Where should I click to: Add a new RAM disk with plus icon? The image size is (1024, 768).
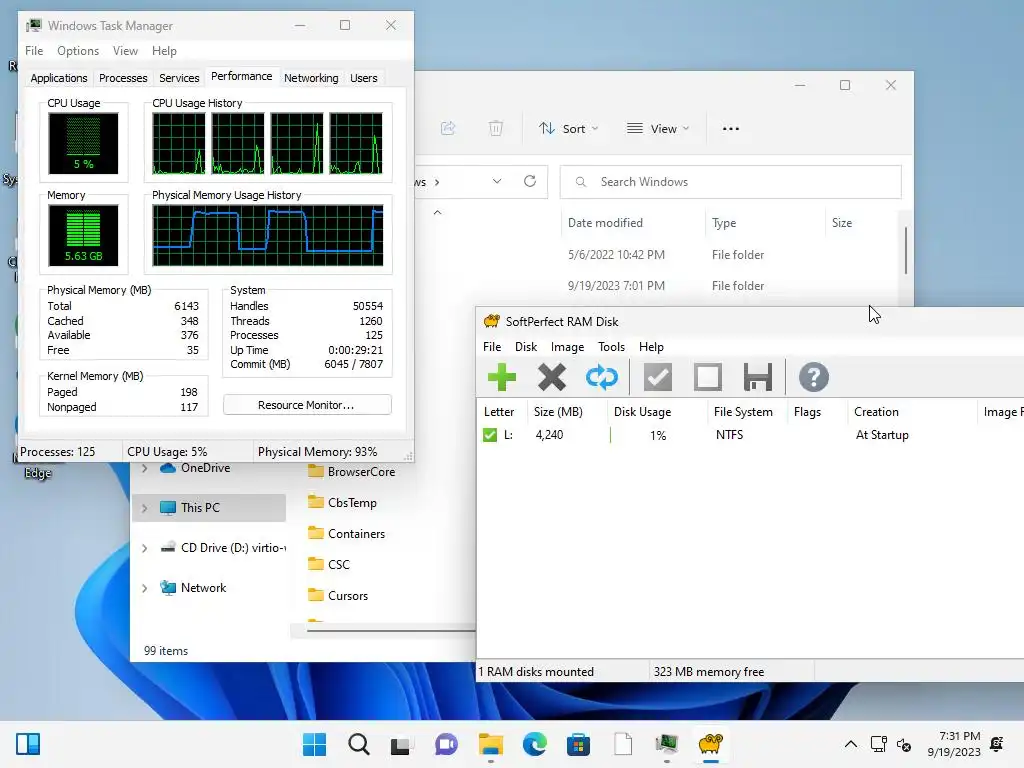tap(502, 377)
